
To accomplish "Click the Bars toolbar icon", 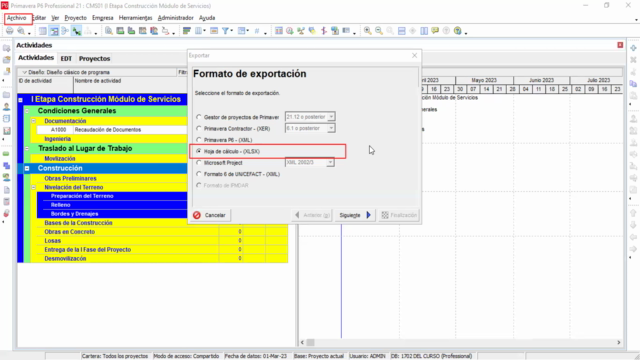I will 187,31.
